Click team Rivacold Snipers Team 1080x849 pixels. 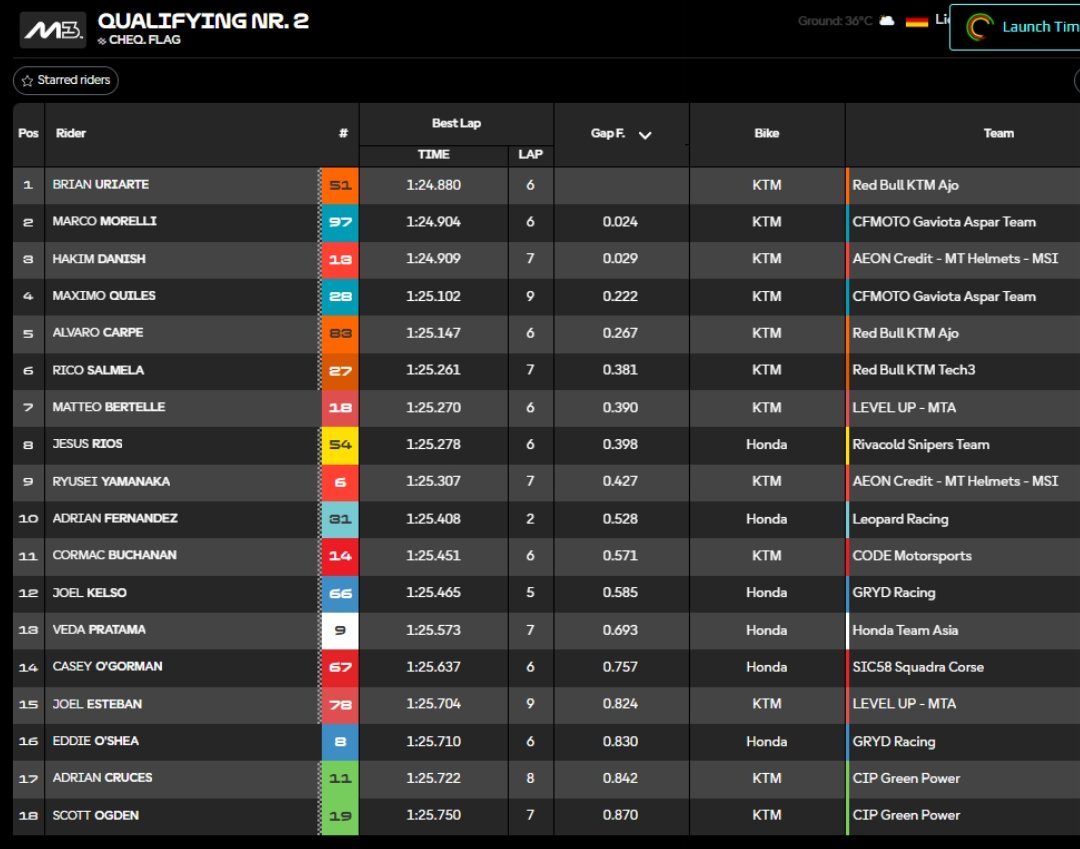921,445
